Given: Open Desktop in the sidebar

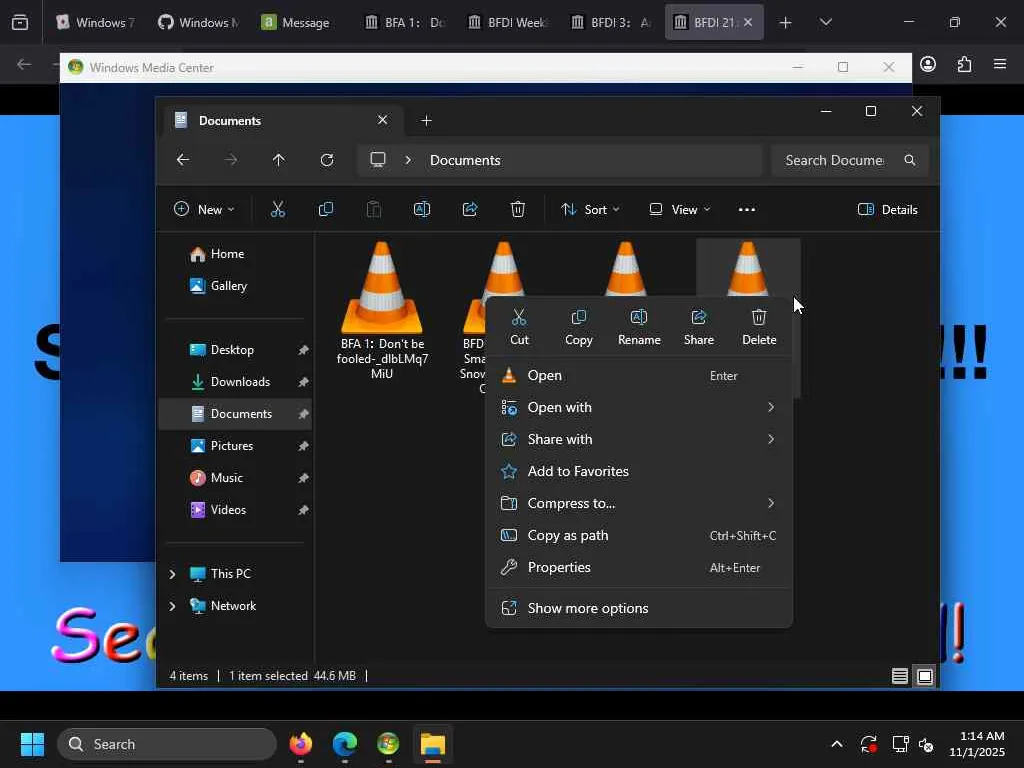Looking at the screenshot, I should [x=235, y=350].
